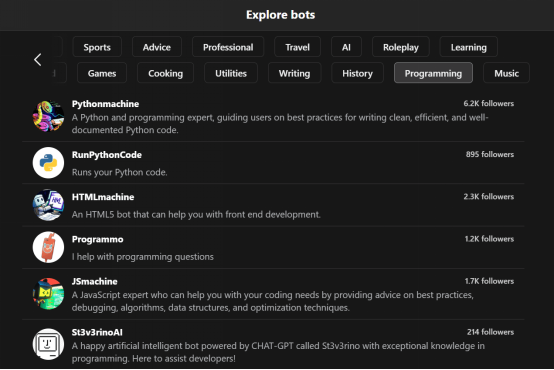
Task: Select the Writing category
Action: [x=294, y=73]
